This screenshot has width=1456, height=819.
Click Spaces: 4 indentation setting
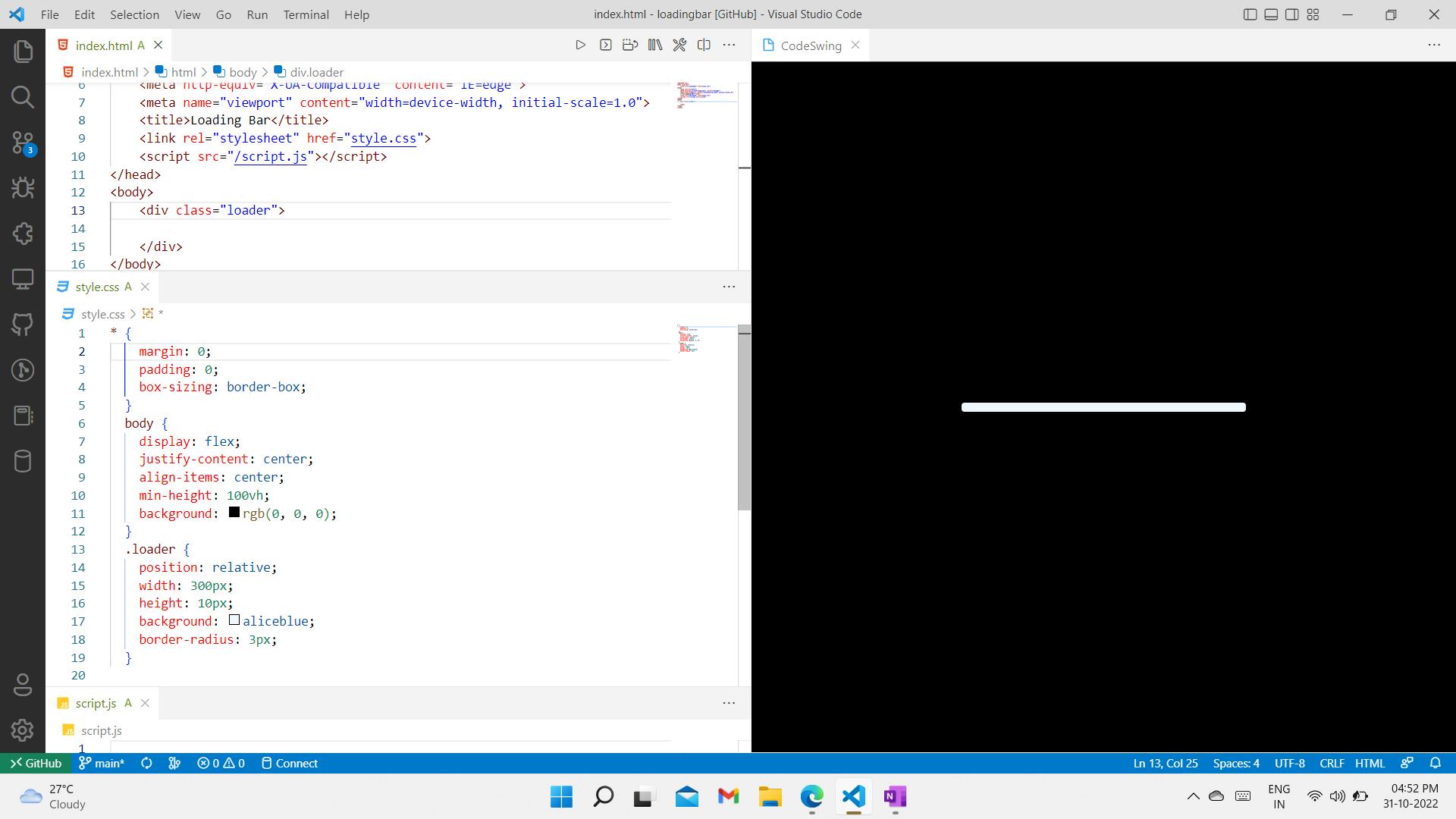coord(1236,764)
